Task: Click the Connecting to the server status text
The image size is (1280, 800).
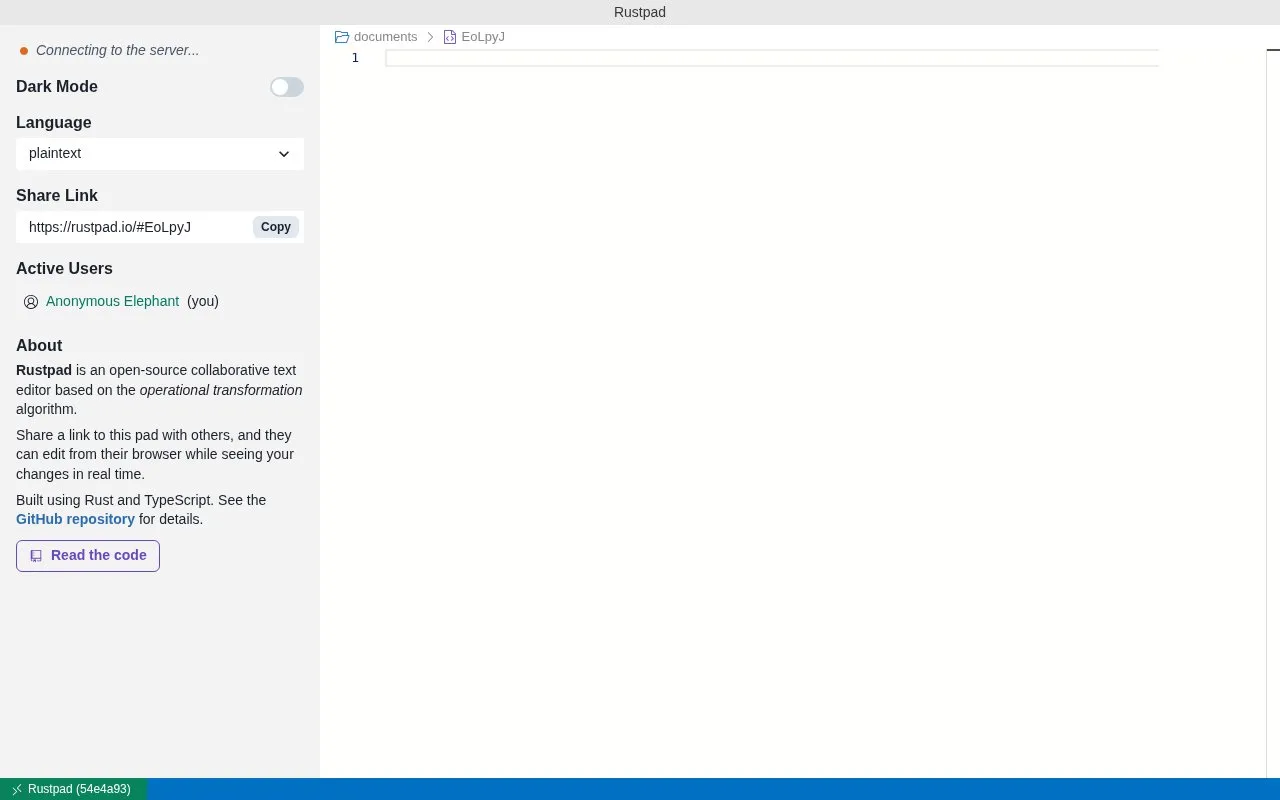Action: pos(117,50)
